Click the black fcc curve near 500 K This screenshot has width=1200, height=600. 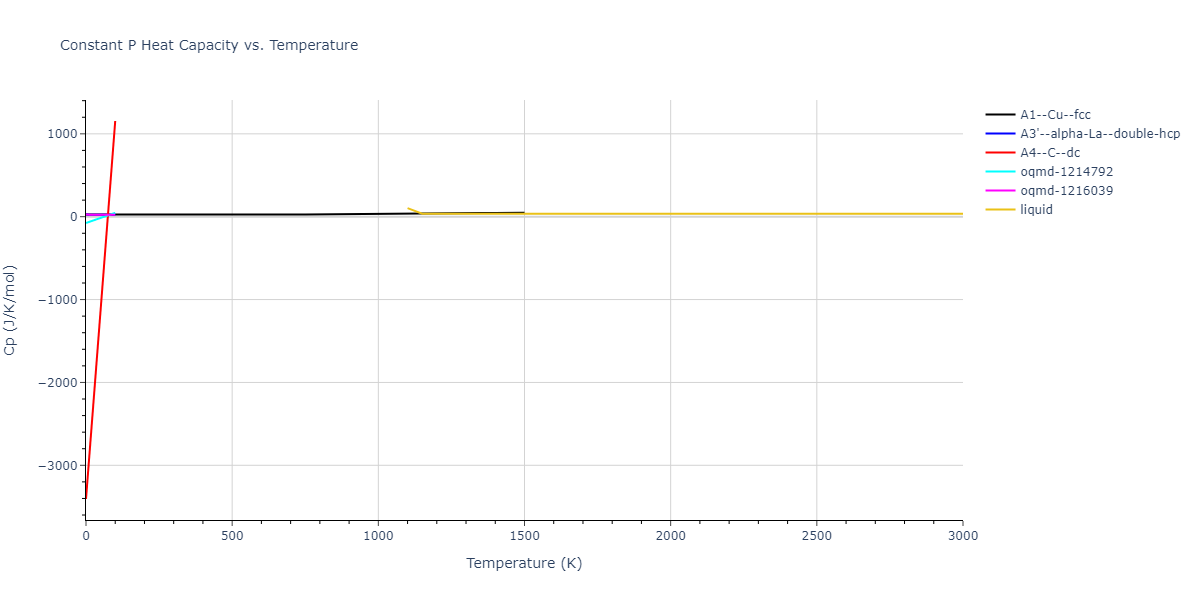tap(232, 215)
